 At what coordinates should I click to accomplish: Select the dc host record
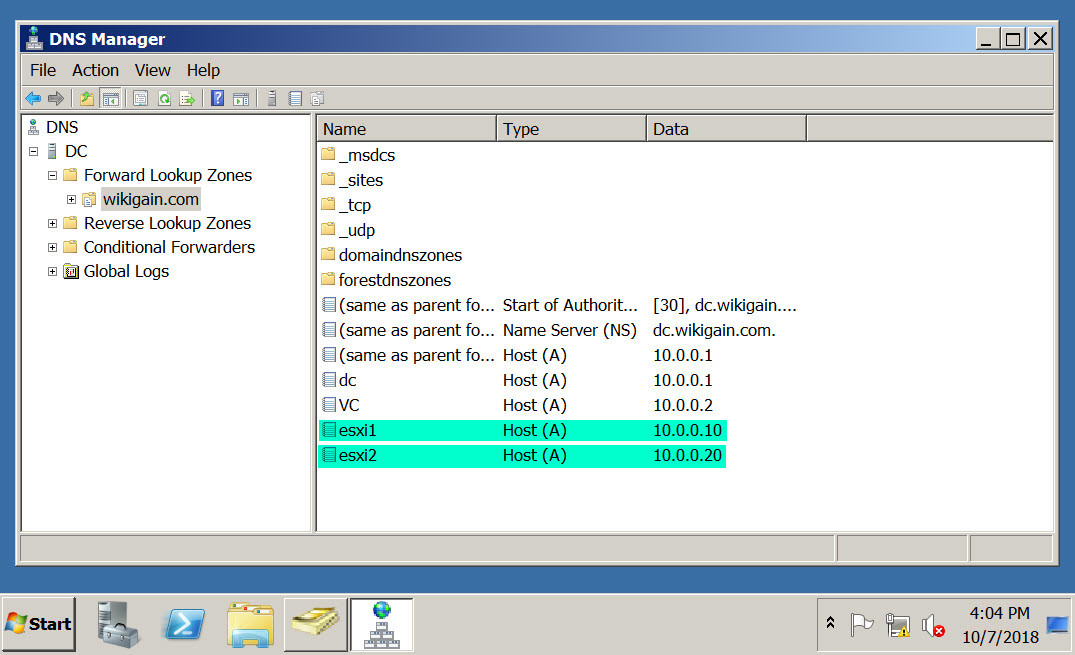click(518, 380)
